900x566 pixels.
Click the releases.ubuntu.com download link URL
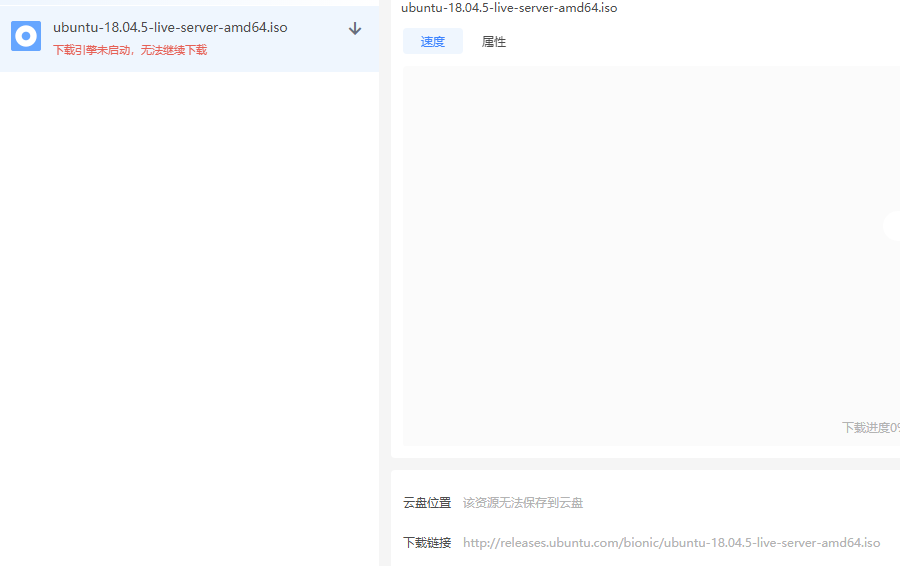671,543
